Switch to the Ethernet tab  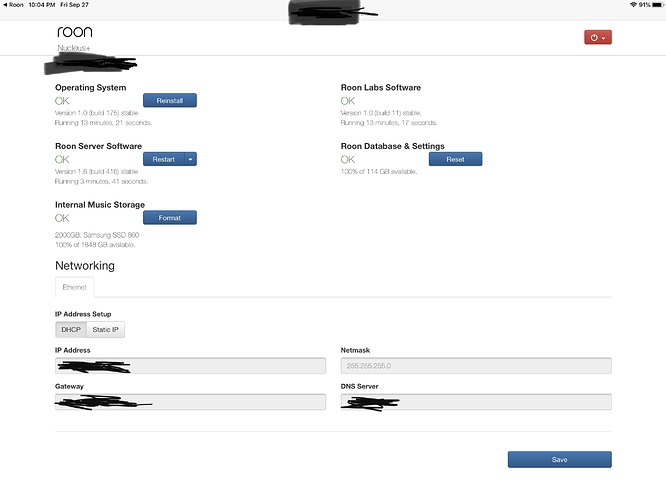click(x=74, y=287)
